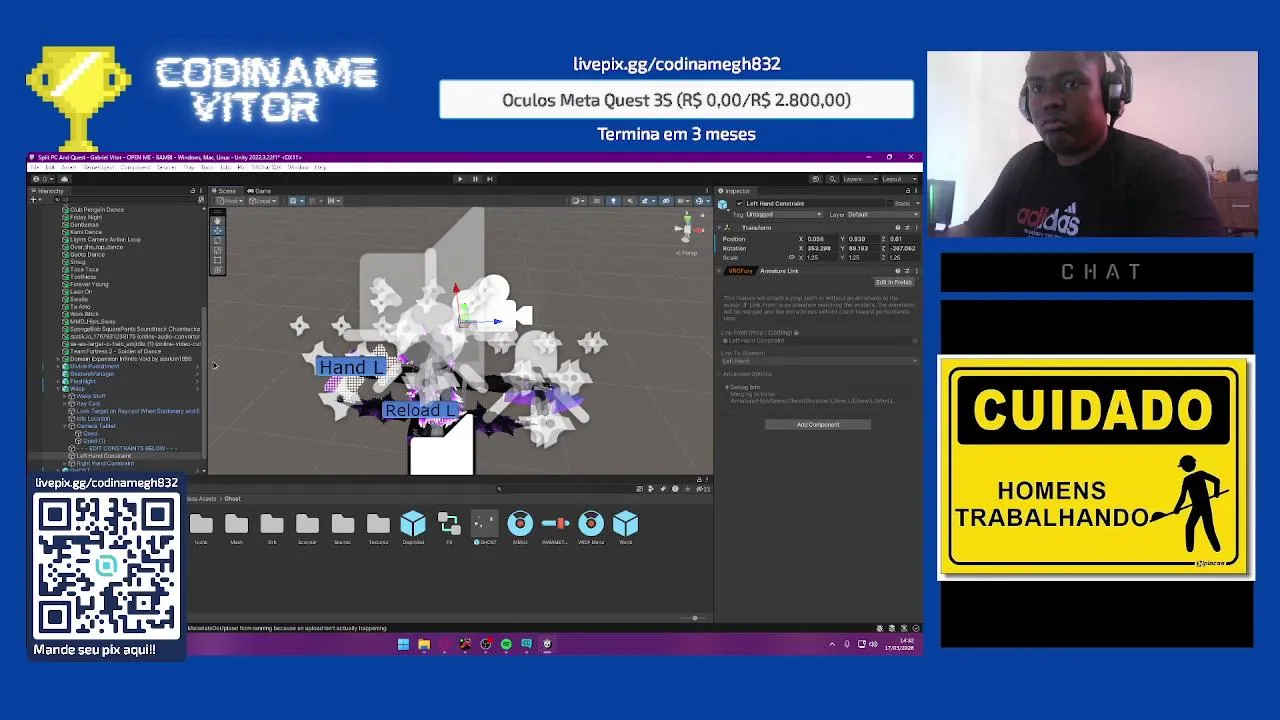
Task: Open Undo History from the toolbar
Action: pyautogui.click(x=816, y=179)
